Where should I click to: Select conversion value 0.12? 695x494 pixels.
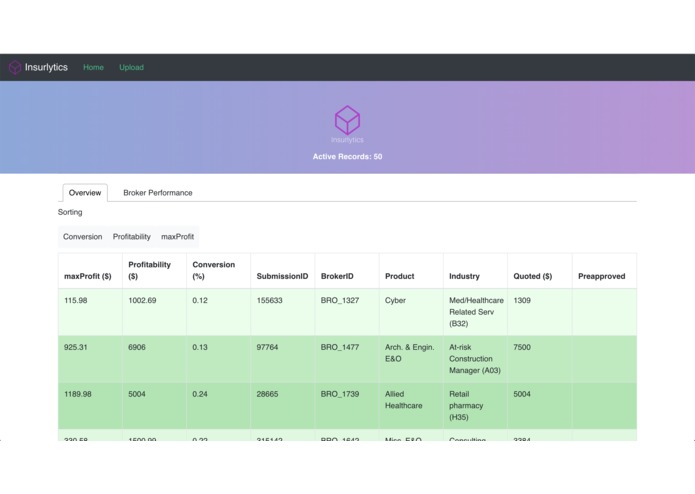tap(200, 300)
